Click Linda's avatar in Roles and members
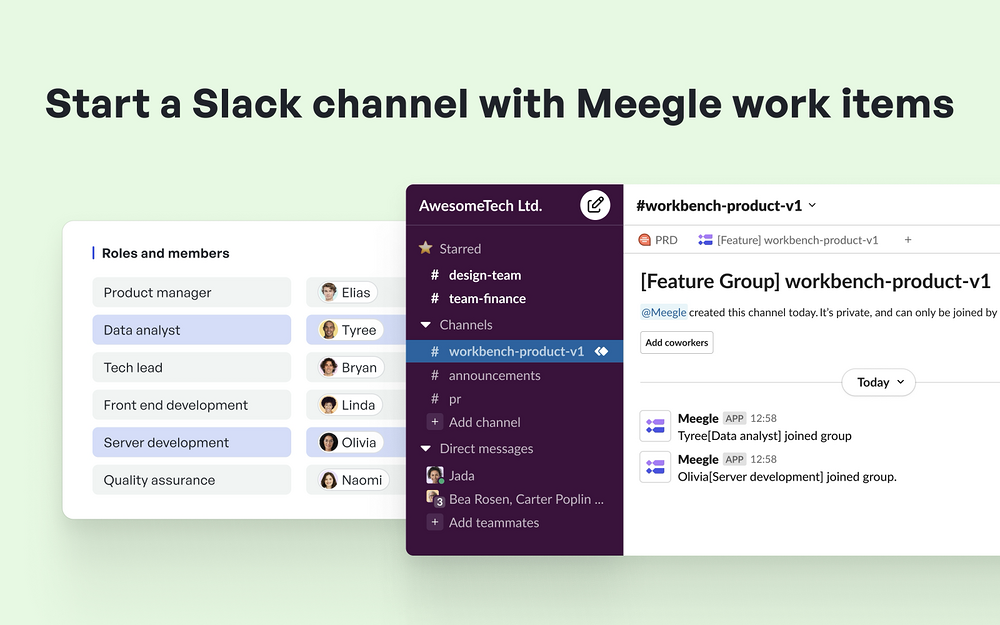Screen dimensions: 1000x625 (328, 405)
